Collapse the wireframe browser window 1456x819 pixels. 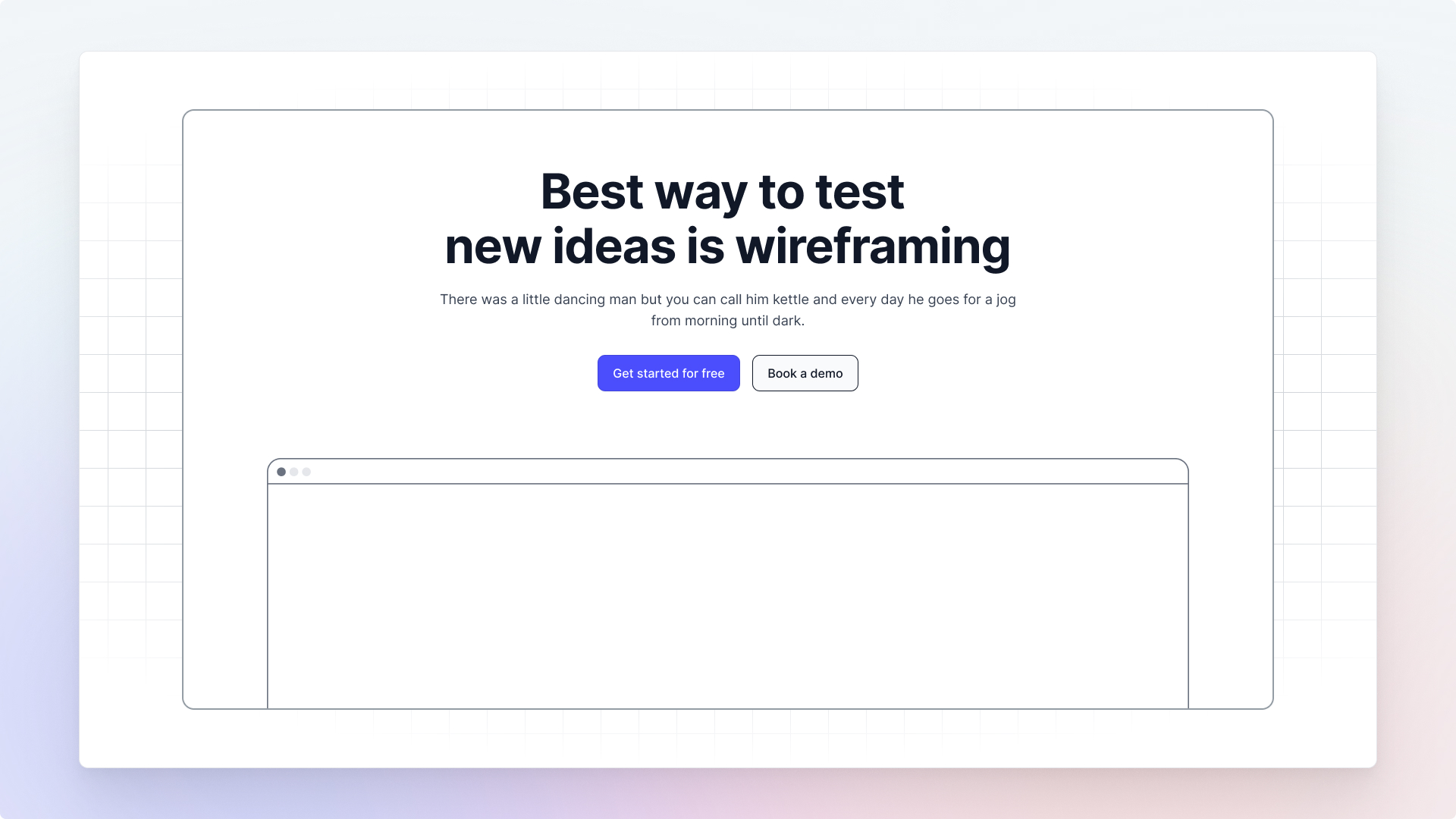[x=728, y=584]
